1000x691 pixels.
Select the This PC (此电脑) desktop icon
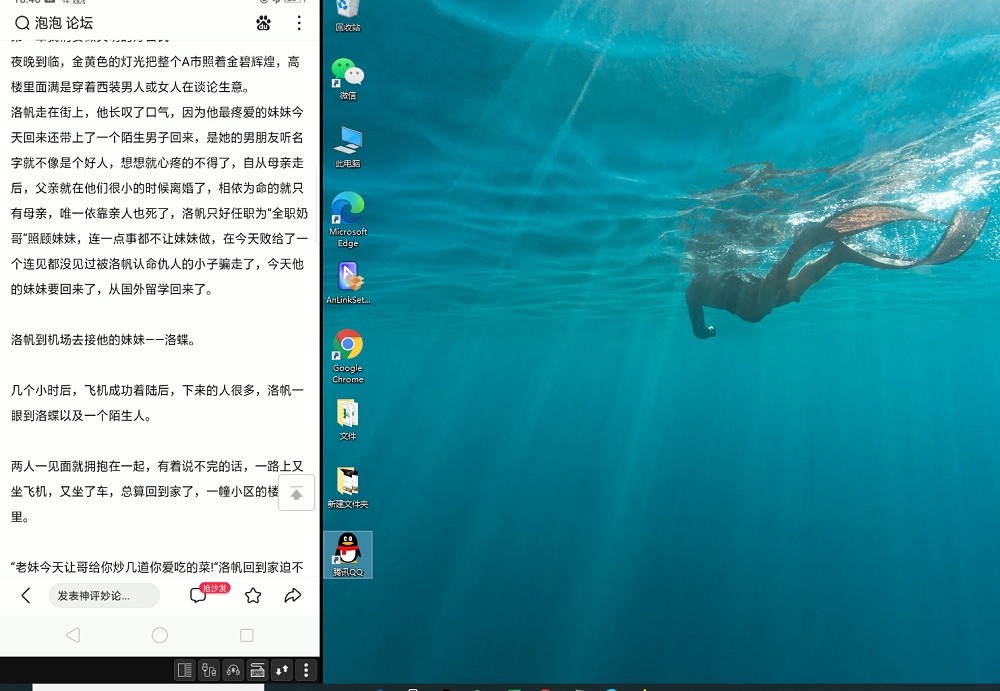[x=348, y=147]
